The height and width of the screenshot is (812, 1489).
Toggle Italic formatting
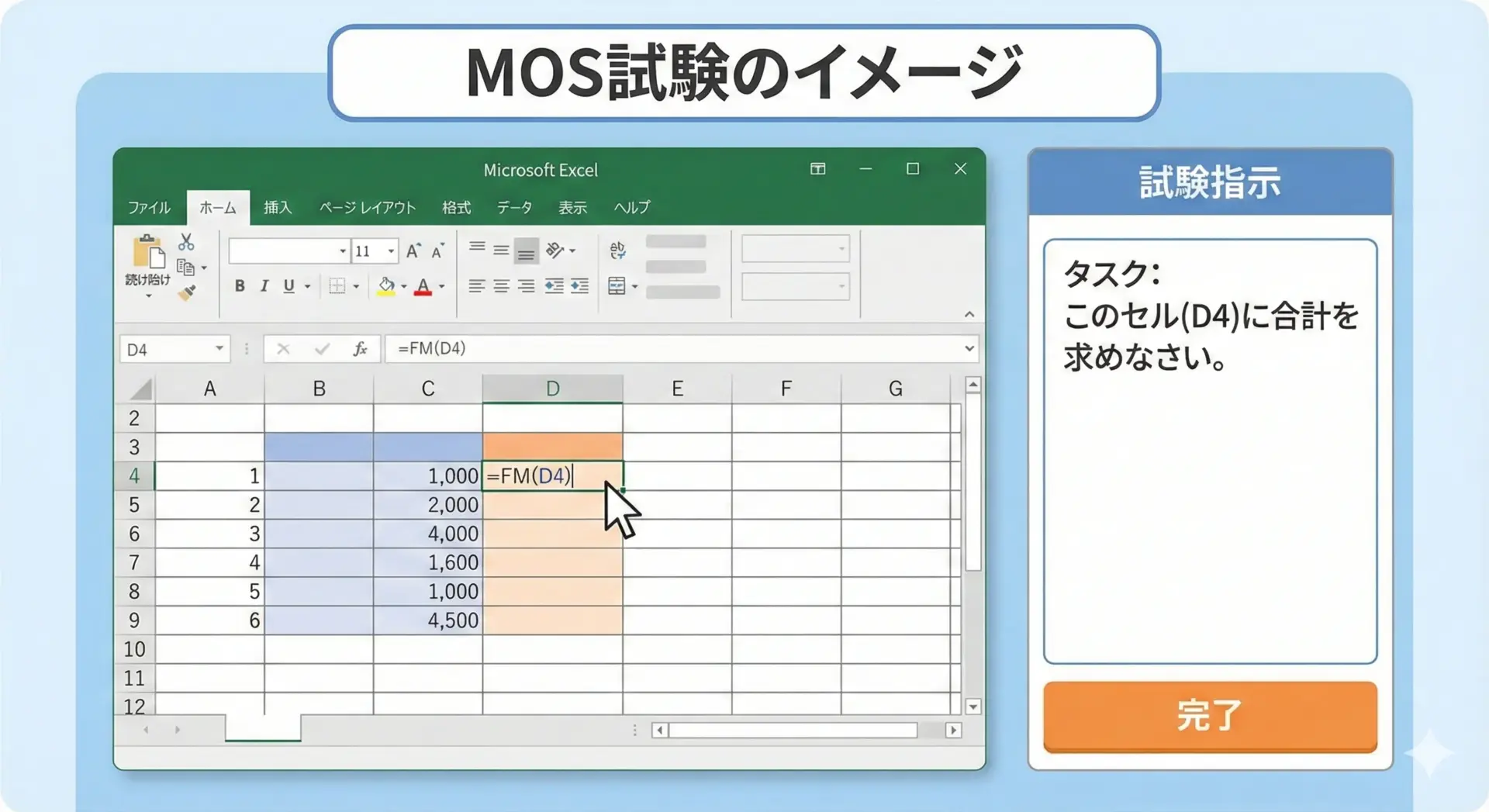click(264, 286)
